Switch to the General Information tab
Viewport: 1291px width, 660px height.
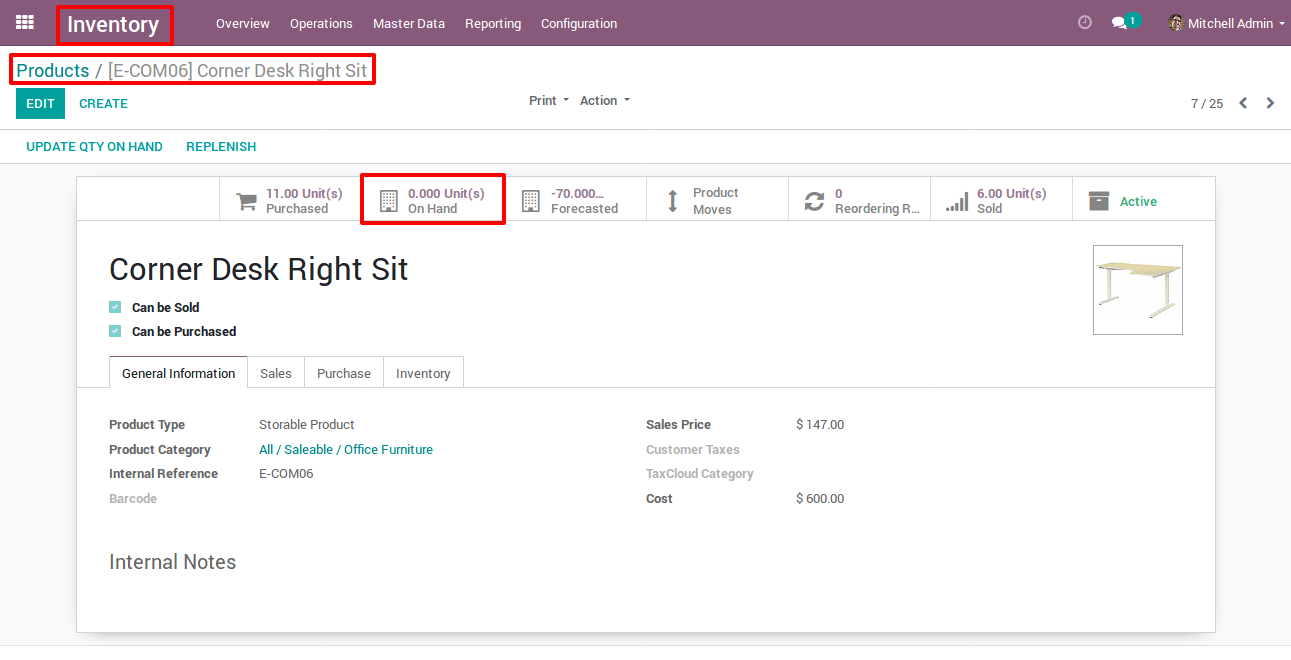pyautogui.click(x=178, y=373)
